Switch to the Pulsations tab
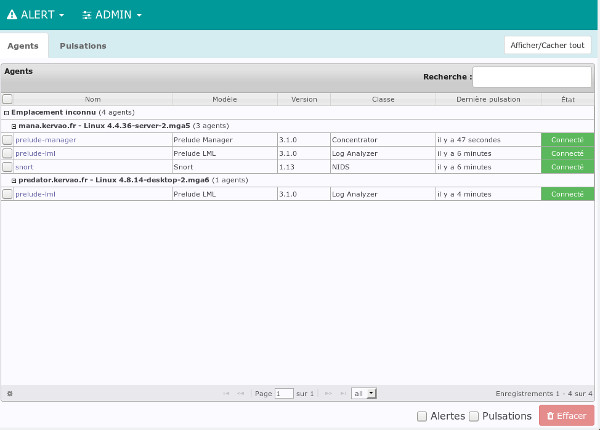The width and height of the screenshot is (600, 430). [83, 46]
